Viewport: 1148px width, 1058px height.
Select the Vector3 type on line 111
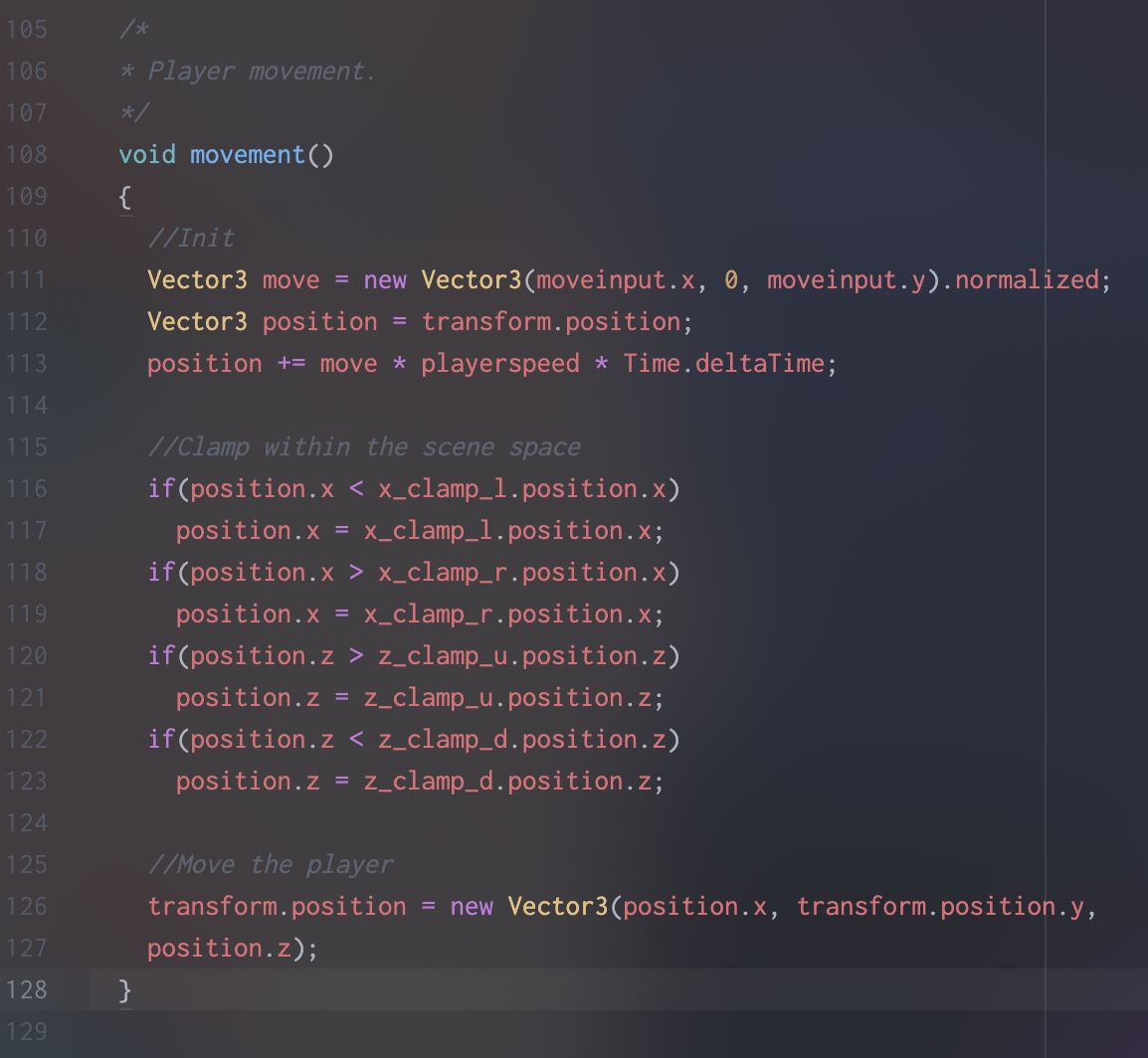[x=197, y=279]
